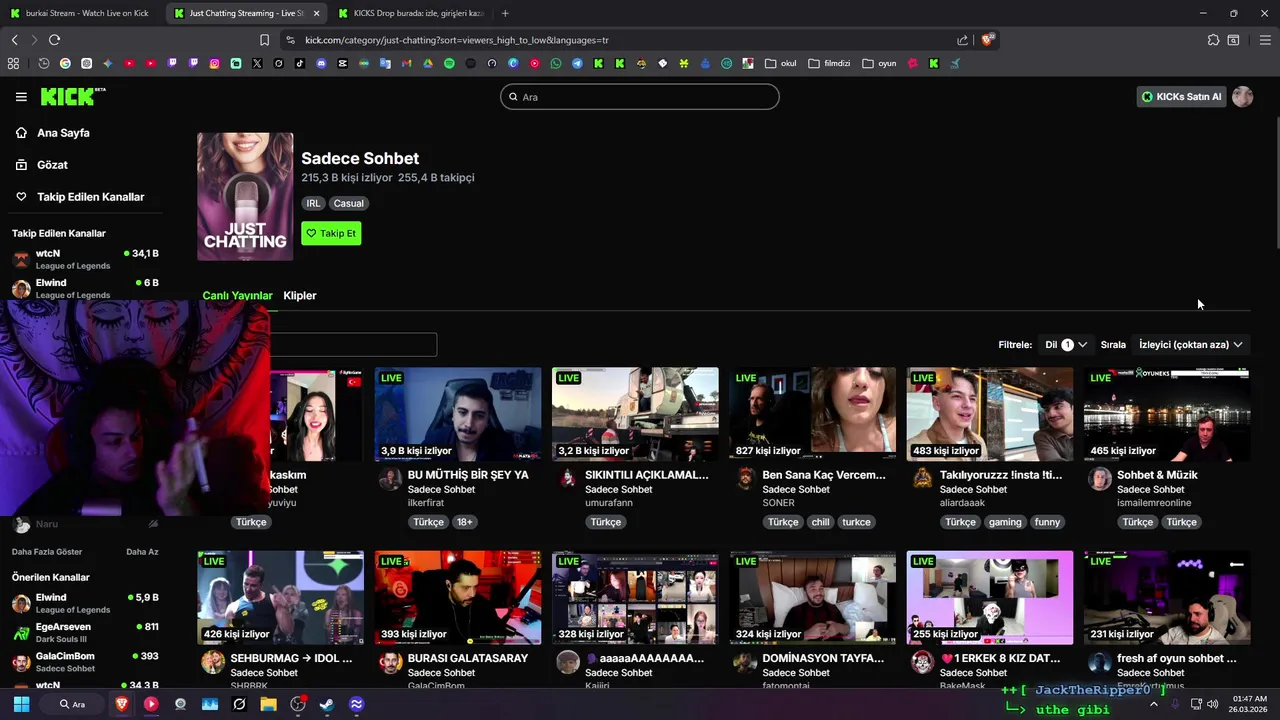Viewport: 1280px width, 720px height.
Task: Open the filmdizi bookmarks folder
Action: point(829,63)
